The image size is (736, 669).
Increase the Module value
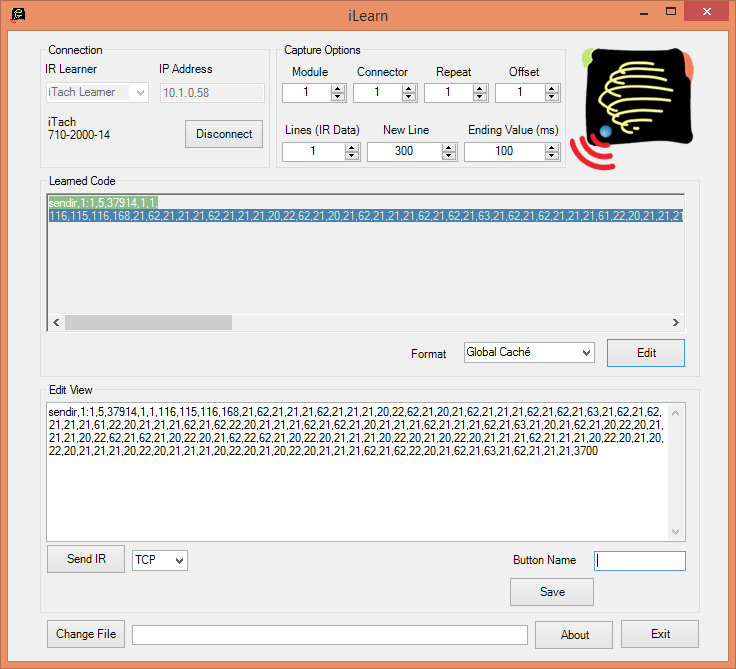coord(337,88)
